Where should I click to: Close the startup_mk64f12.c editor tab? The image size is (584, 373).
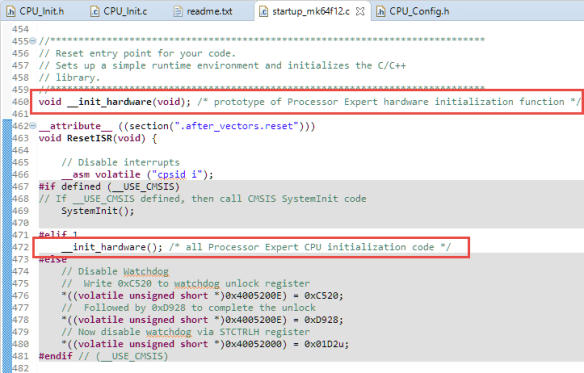[360, 12]
